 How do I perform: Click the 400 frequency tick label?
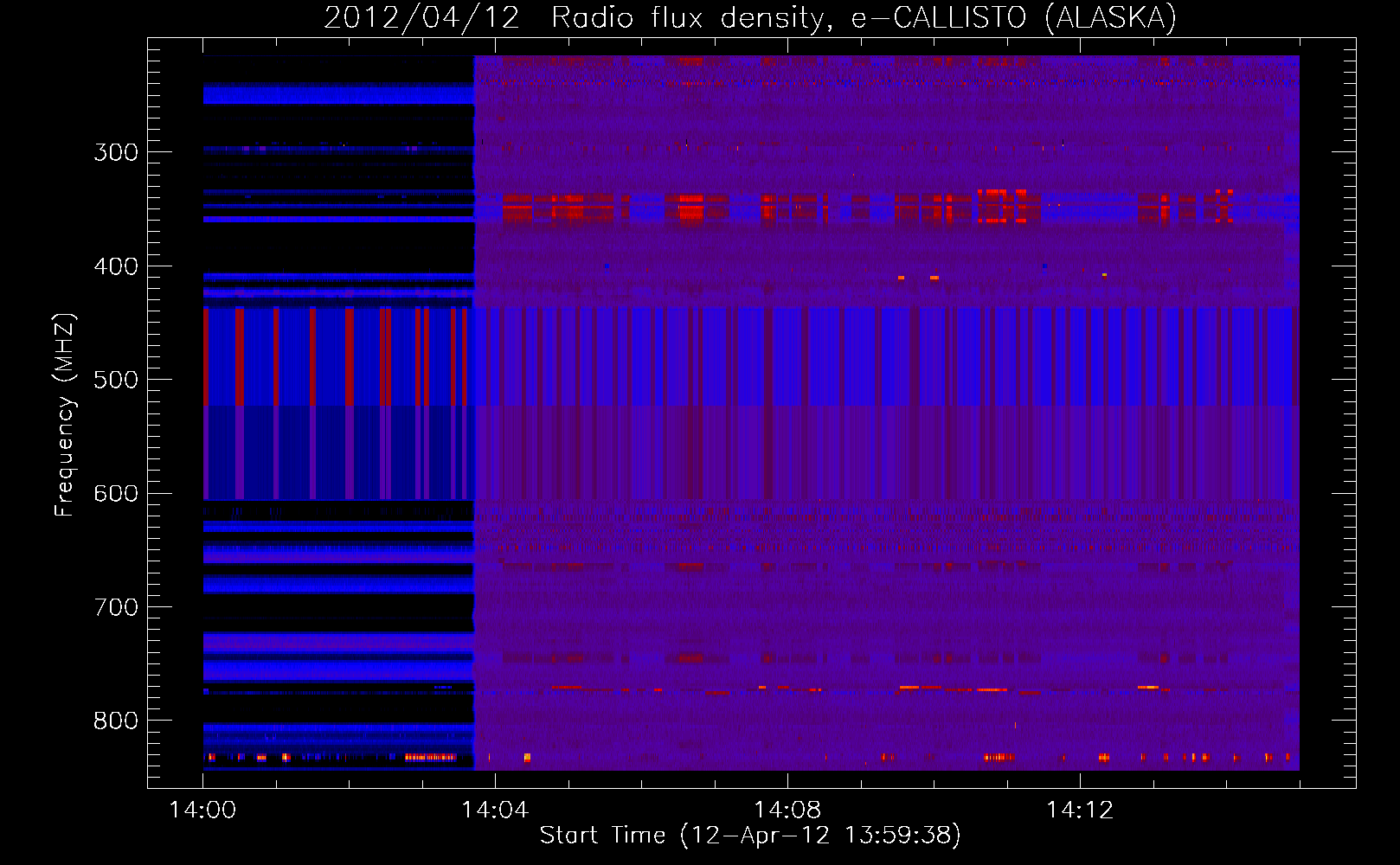point(116,266)
